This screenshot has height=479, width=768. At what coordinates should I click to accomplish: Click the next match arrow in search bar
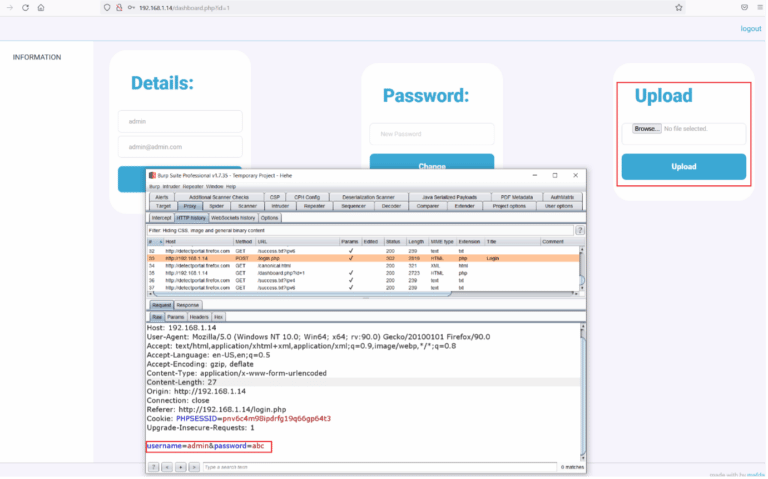coord(193,467)
